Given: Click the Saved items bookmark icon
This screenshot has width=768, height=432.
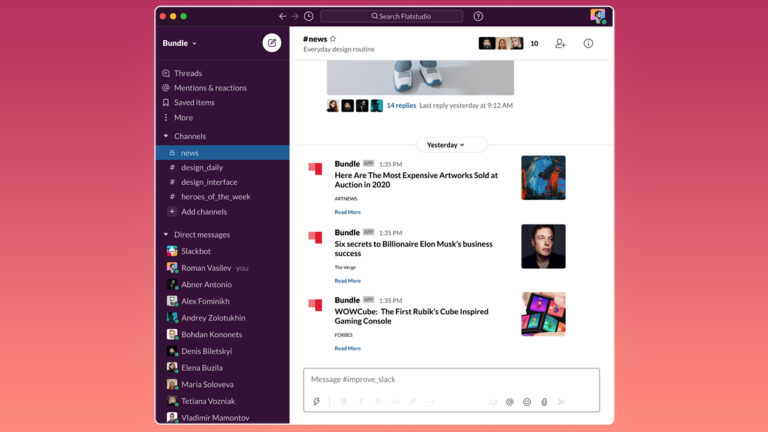Looking at the screenshot, I should 166,102.
